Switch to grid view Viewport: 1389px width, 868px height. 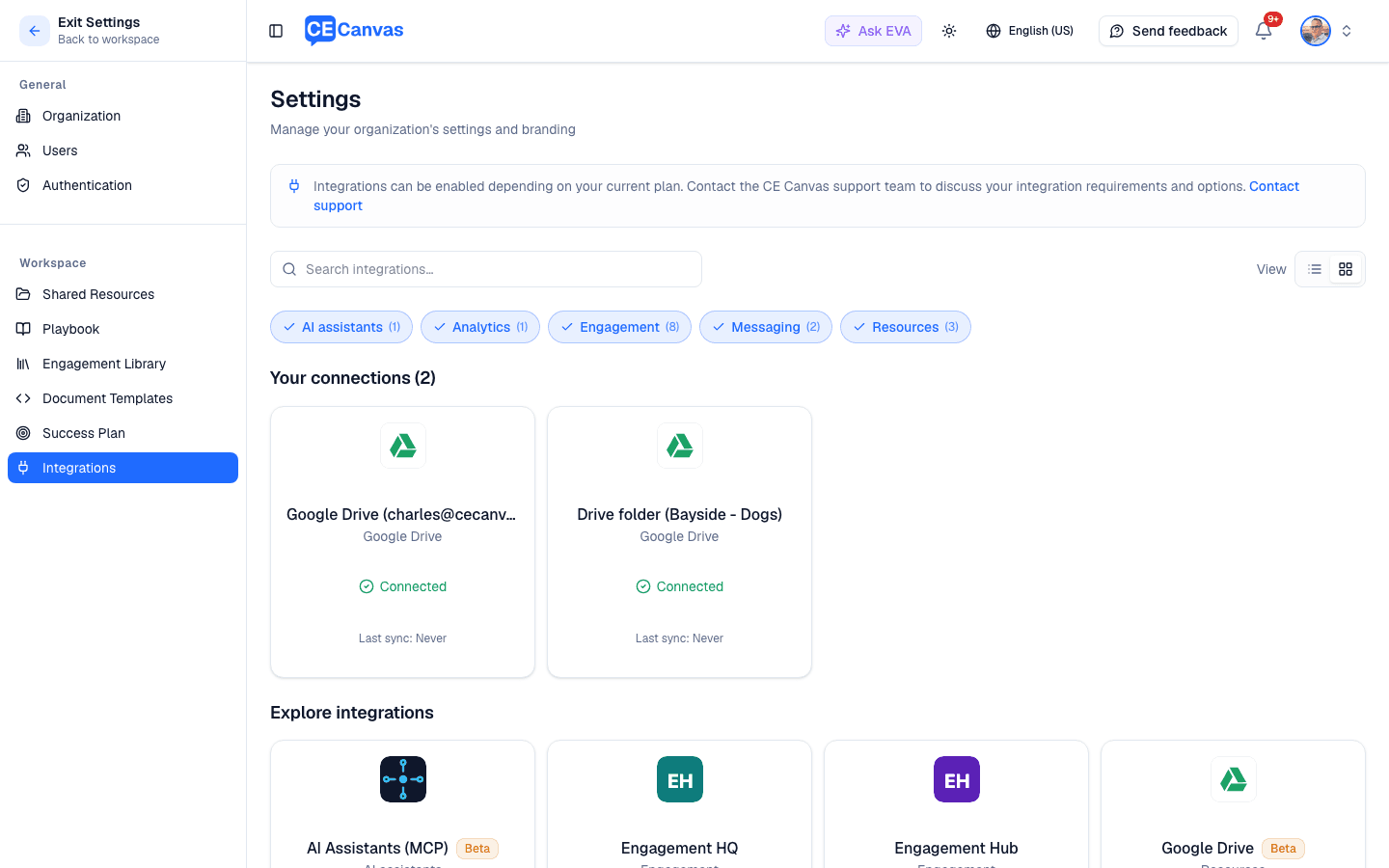(1346, 269)
